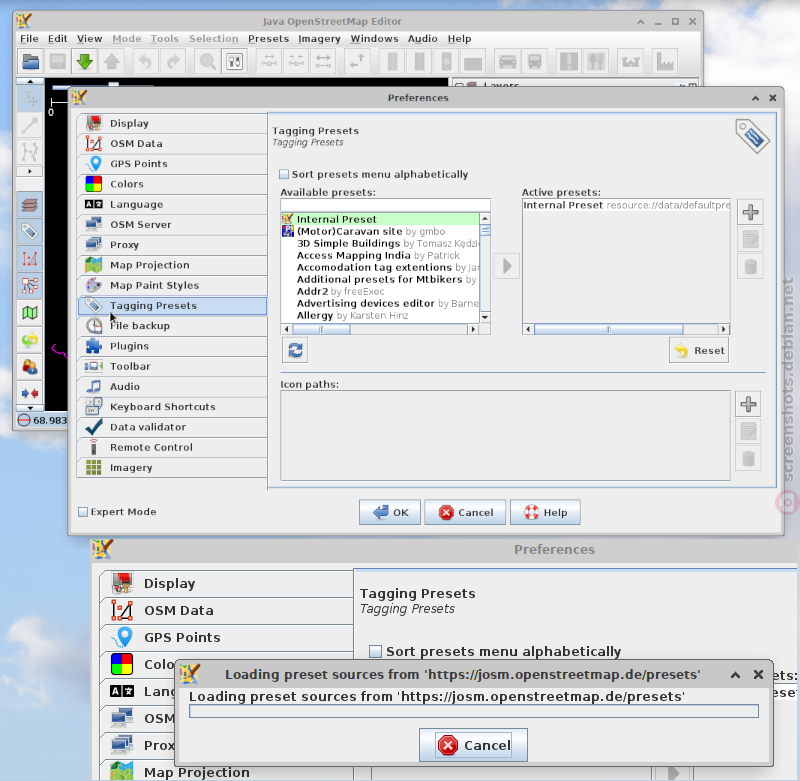The height and width of the screenshot is (781, 800).
Task: Click the delete active preset trash icon
Action: [751, 266]
